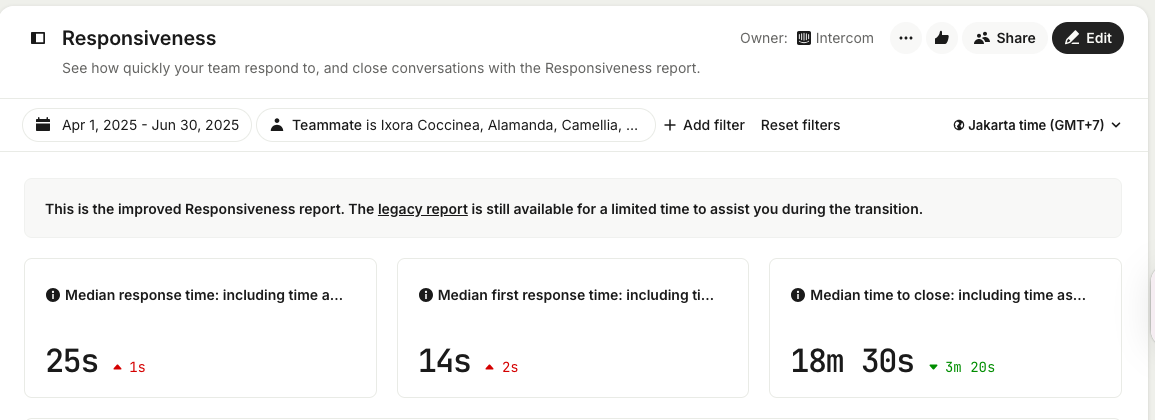This screenshot has width=1155, height=420.
Task: Click the globe icon beside Jakarta time
Action: tap(959, 125)
